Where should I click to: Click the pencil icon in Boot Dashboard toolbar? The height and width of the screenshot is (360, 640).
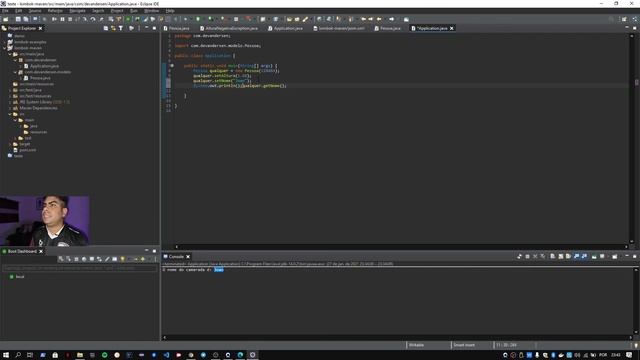[107, 259]
